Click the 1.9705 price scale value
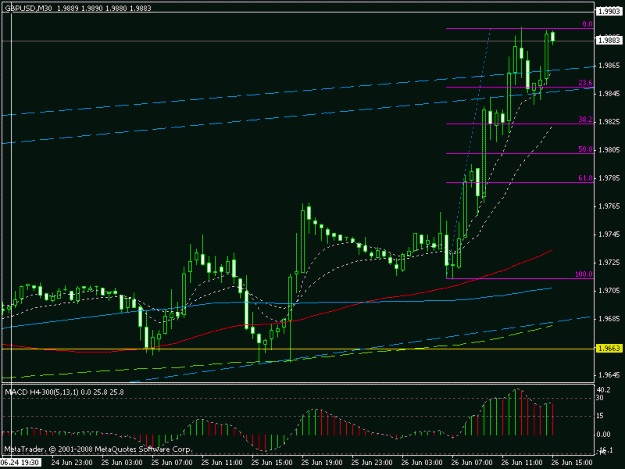Screen dimensions: 625x469 pyautogui.click(x=609, y=291)
